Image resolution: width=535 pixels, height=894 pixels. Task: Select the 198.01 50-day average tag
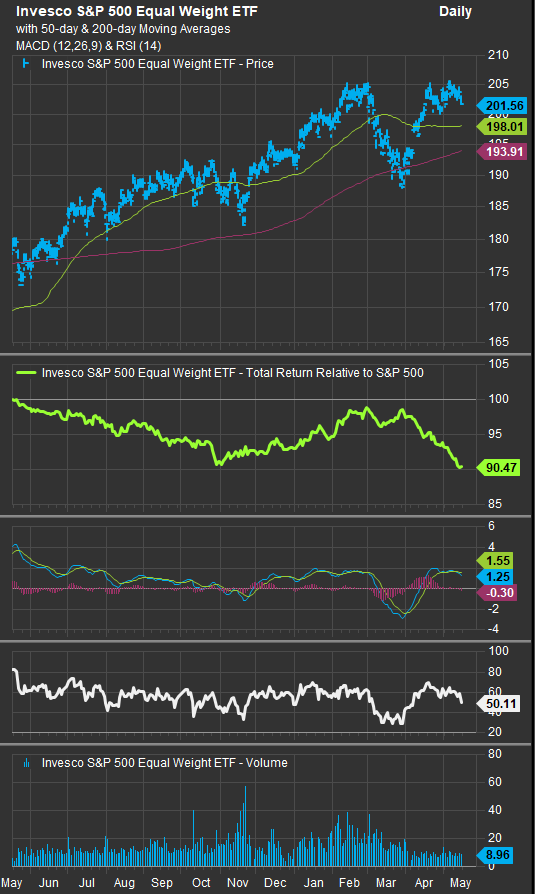[x=501, y=126]
